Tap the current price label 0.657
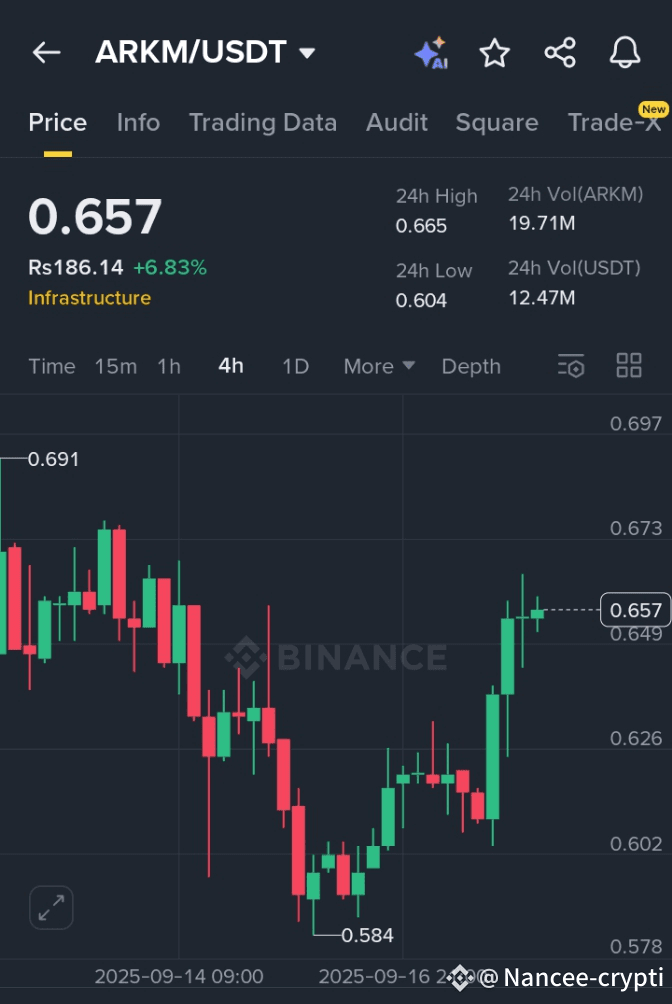 click(x=634, y=610)
